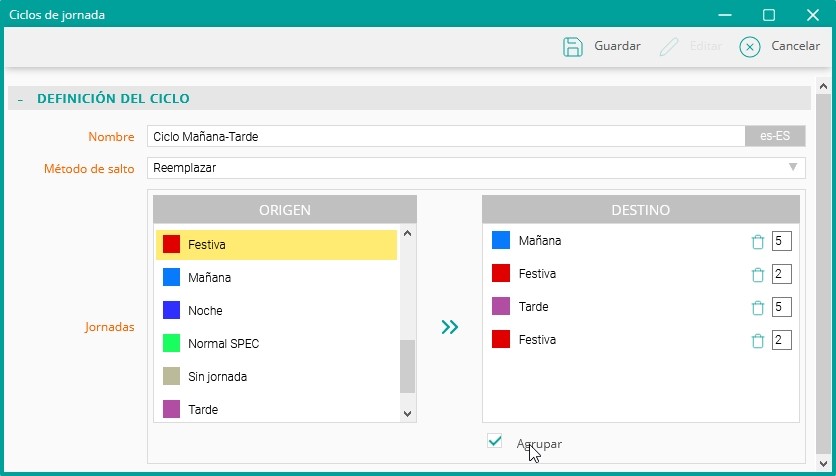Click the DESTINO column header
The height and width of the screenshot is (476, 836).
tap(640, 209)
